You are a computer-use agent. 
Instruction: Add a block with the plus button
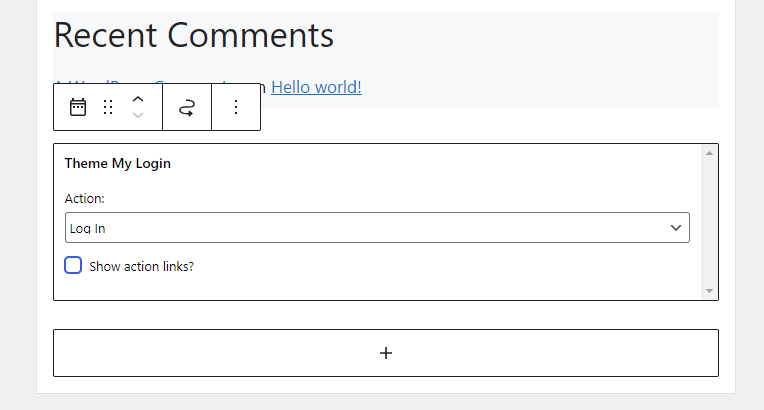point(386,353)
